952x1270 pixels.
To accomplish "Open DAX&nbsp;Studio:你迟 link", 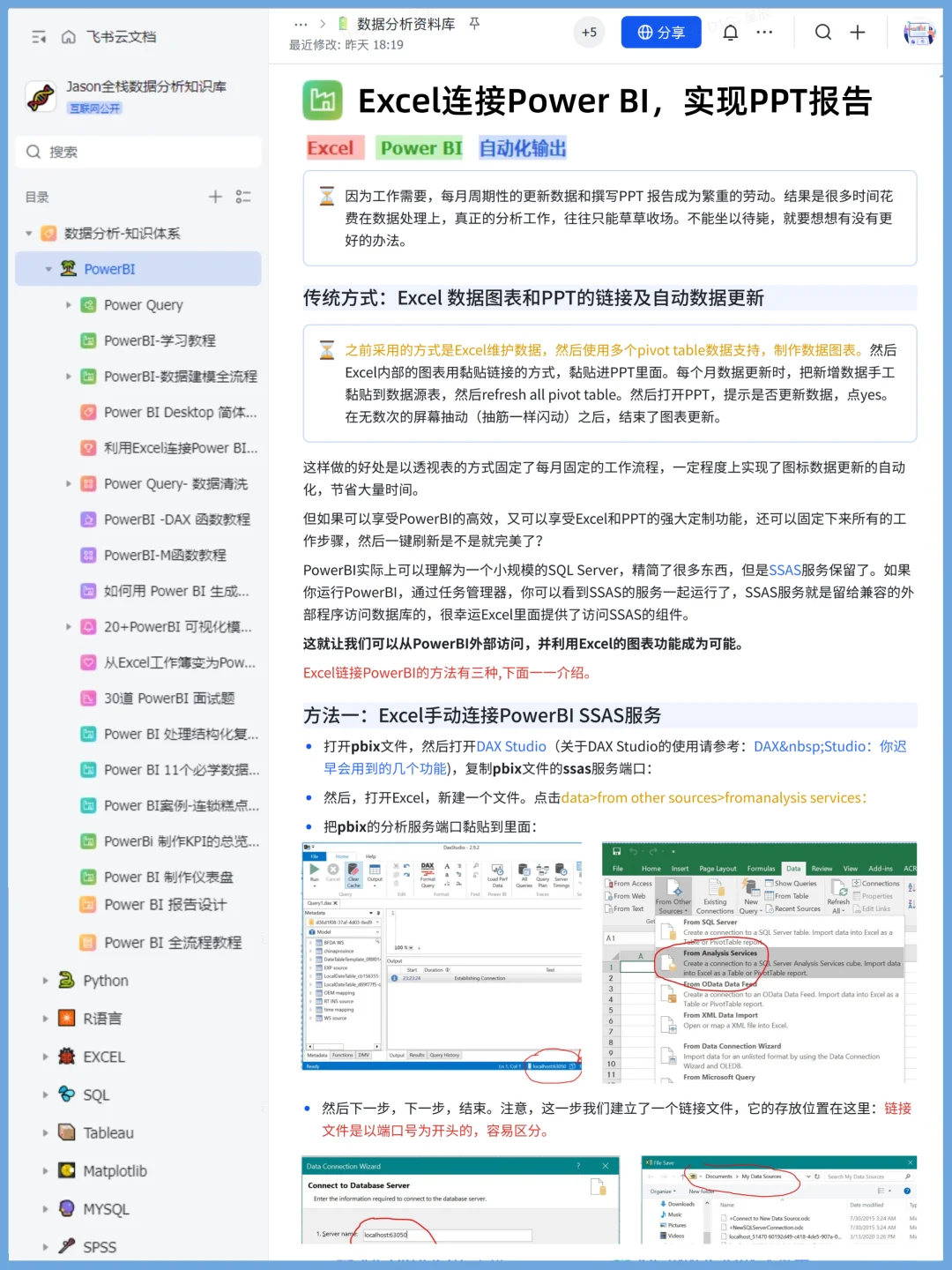I will (x=829, y=746).
